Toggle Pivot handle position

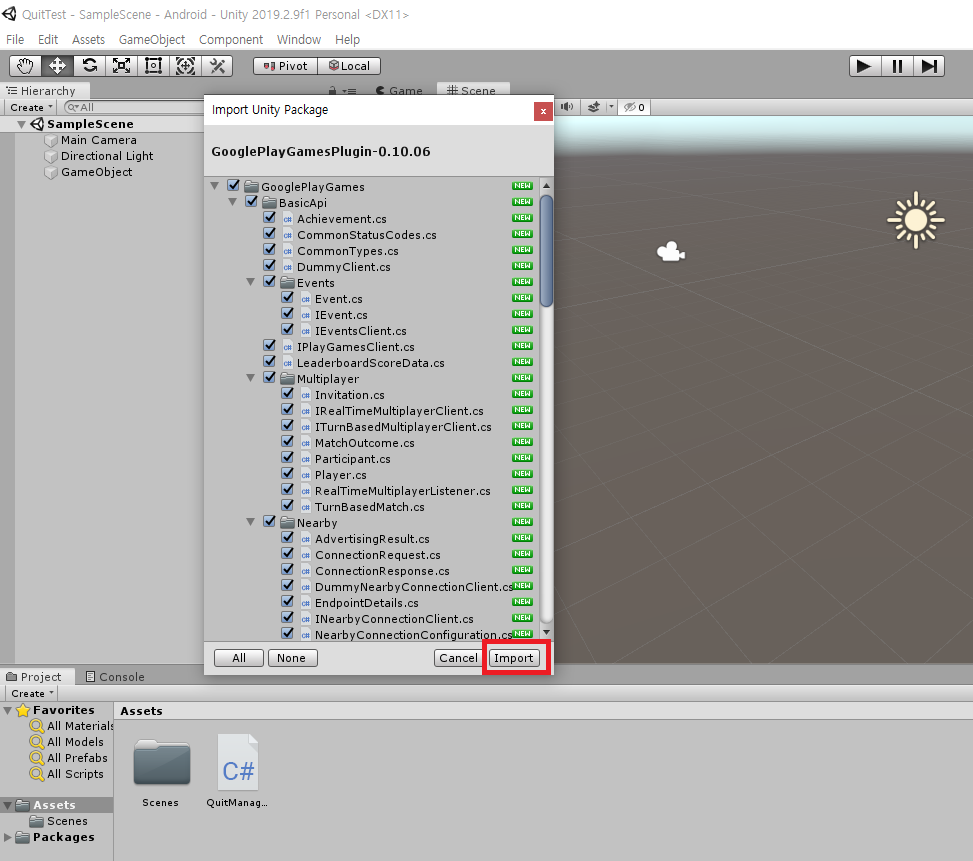coord(285,66)
